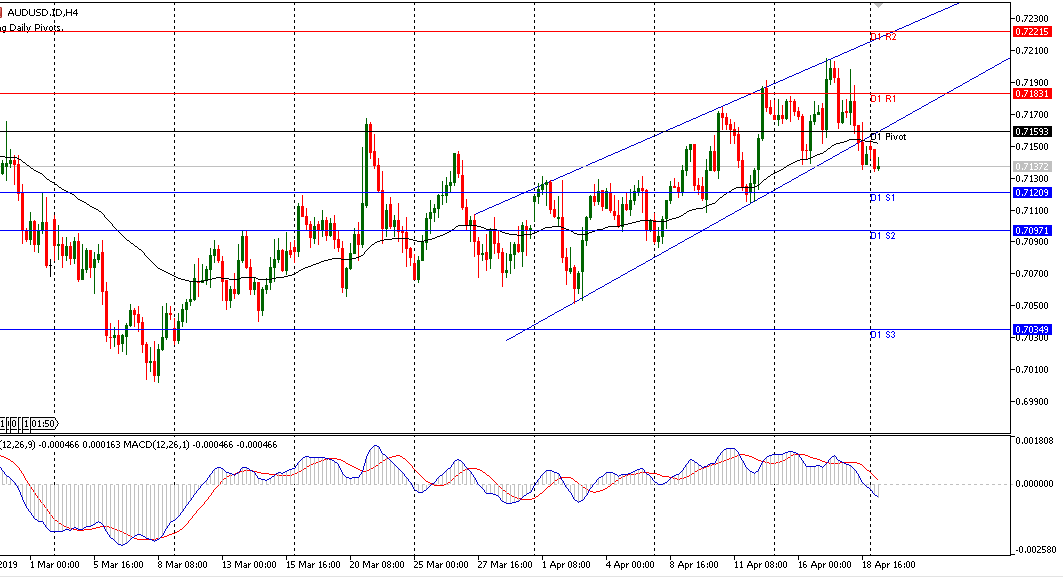Click the MACD(12,26,1) indicator label
1063x577 pixels.
pyautogui.click(x=159, y=445)
